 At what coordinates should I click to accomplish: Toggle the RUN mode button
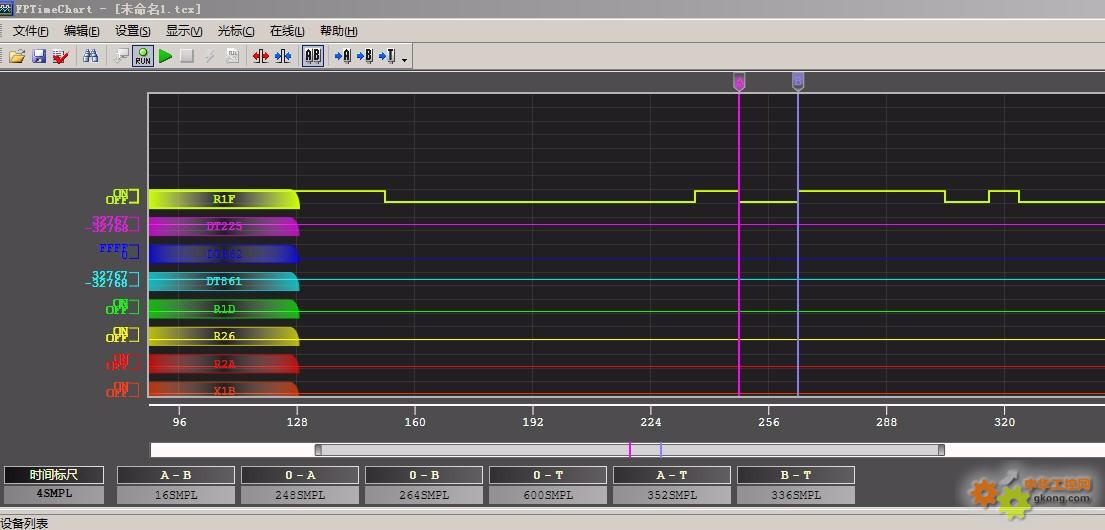[x=143, y=56]
